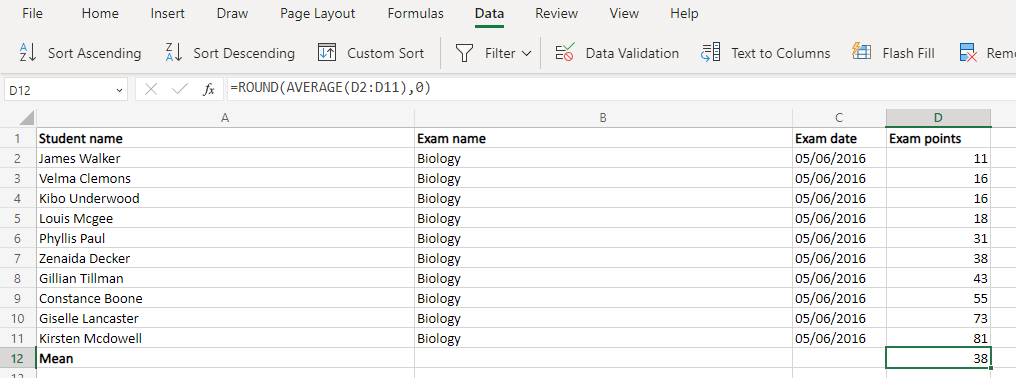Click the Flash Fill label
The height and width of the screenshot is (378, 1016).
coord(908,53)
